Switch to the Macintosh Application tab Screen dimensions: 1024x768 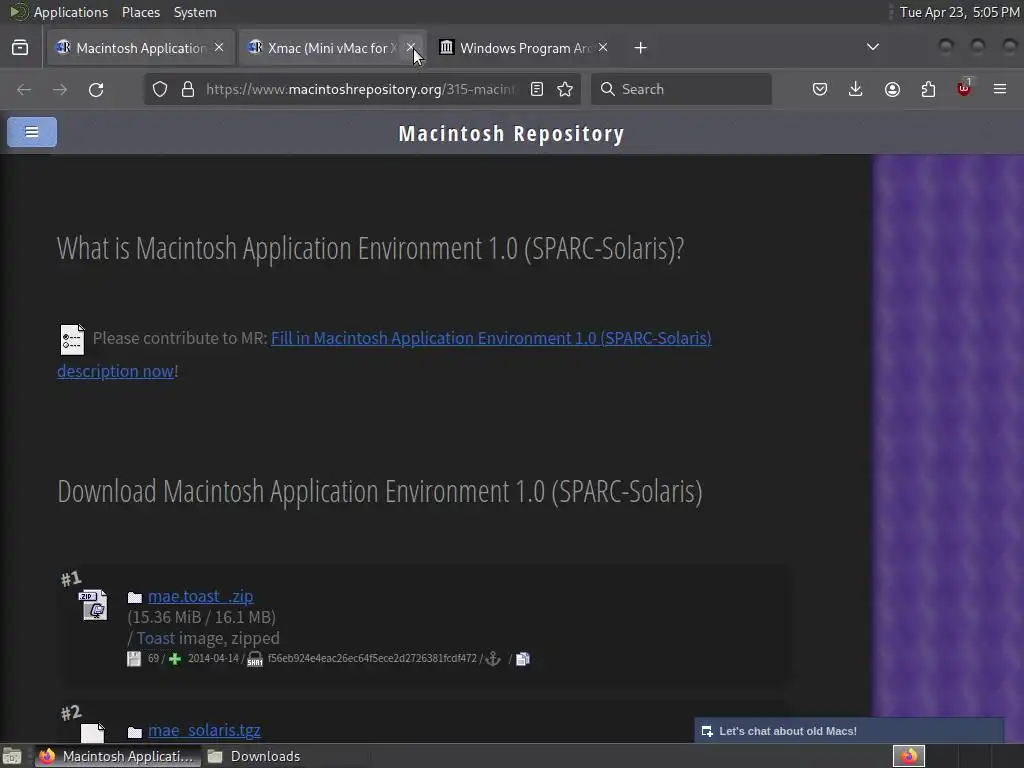point(140,48)
